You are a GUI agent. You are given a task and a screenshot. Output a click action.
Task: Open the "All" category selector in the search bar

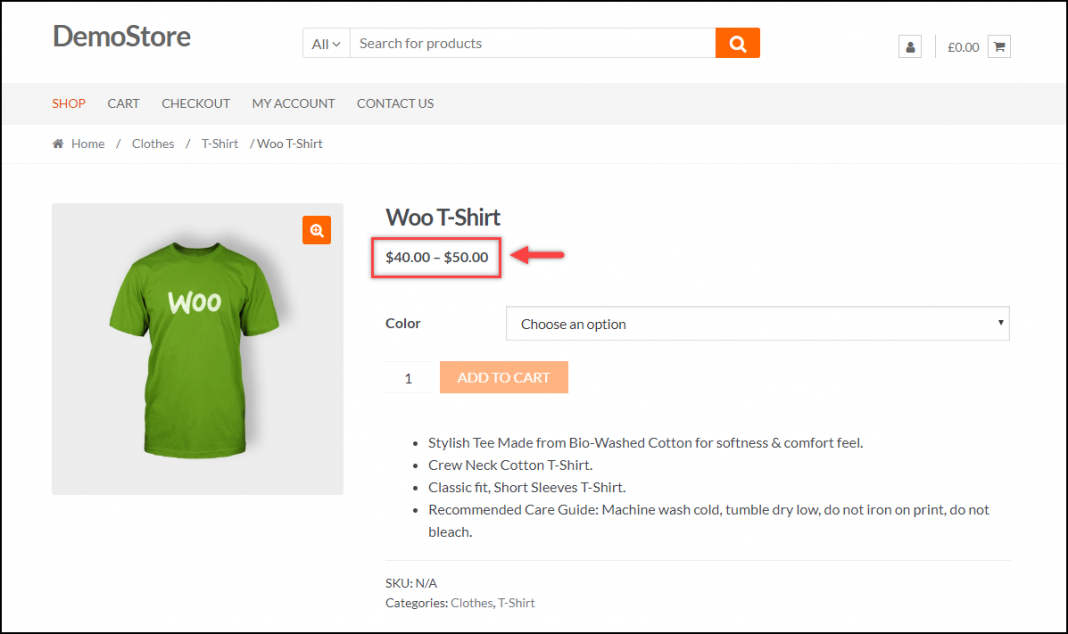point(325,43)
